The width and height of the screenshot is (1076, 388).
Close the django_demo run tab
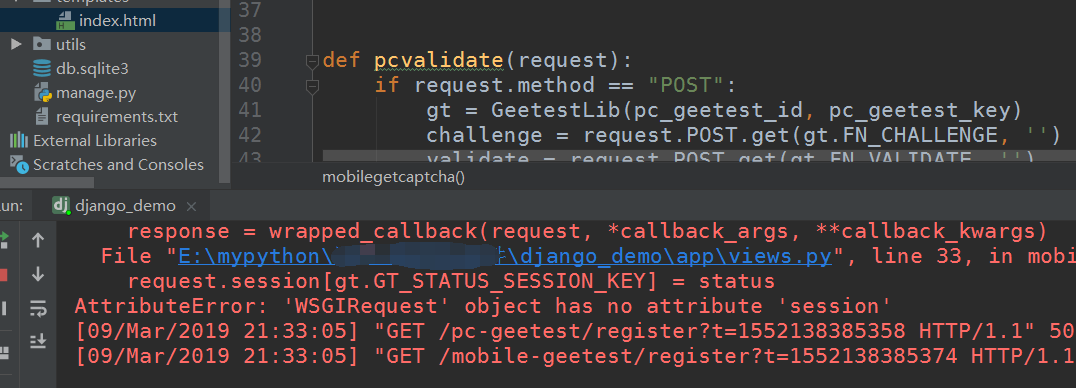click(191, 207)
